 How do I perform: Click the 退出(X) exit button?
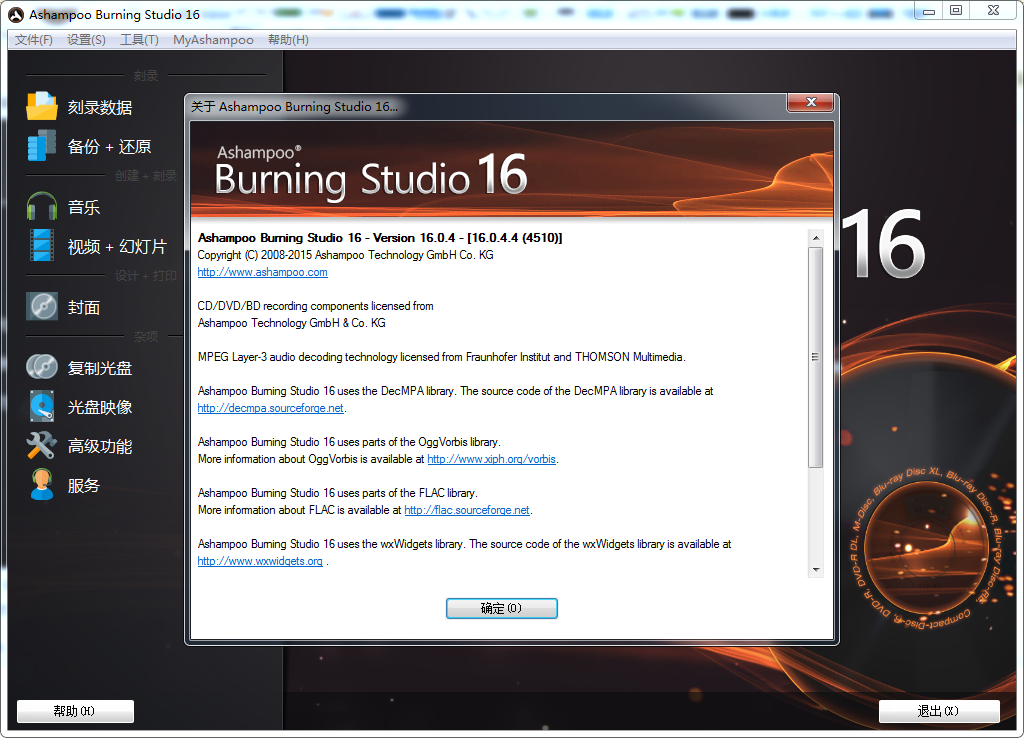click(939, 711)
